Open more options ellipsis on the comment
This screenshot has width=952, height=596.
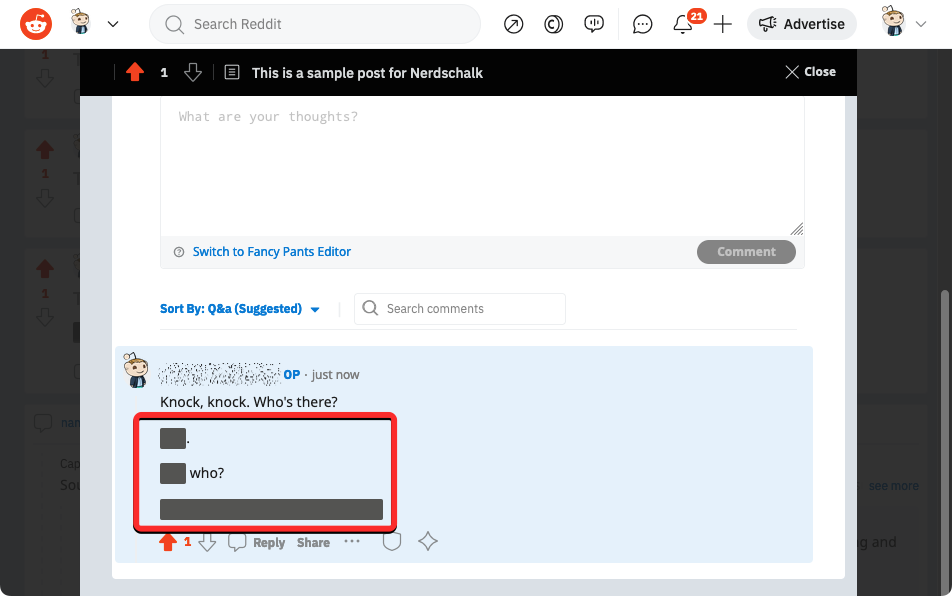point(352,541)
